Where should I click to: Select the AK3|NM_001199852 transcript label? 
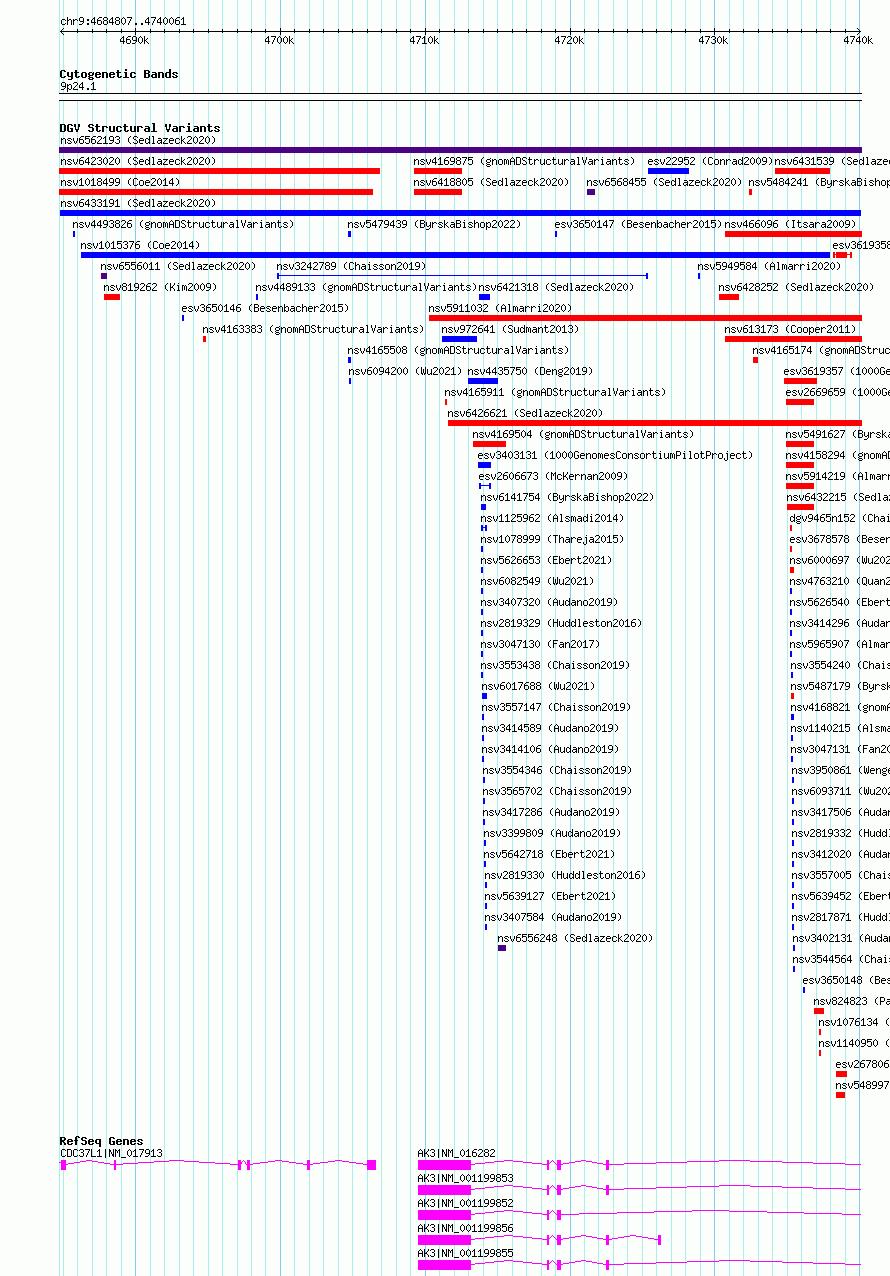pos(465,1203)
